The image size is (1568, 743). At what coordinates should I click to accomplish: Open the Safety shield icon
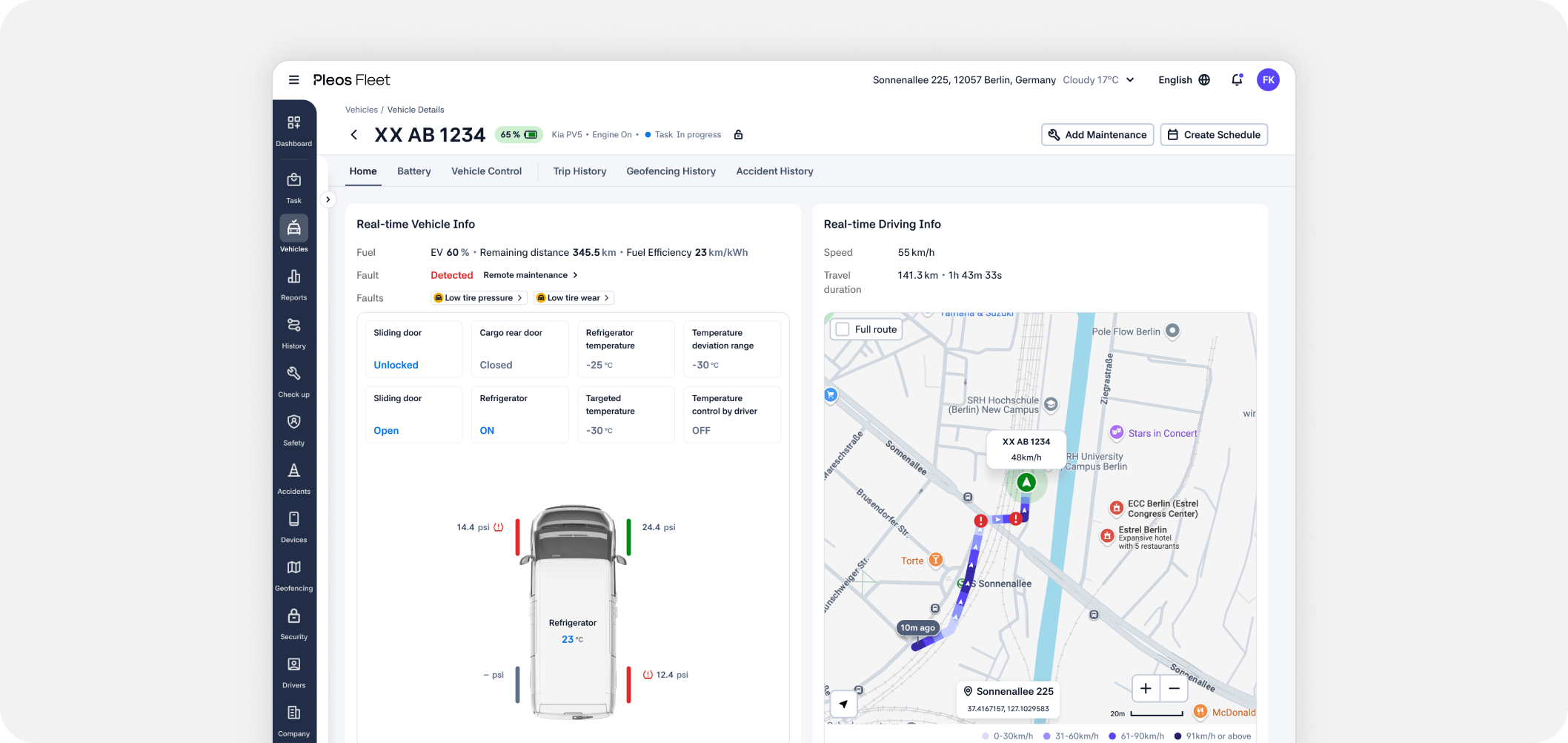[x=293, y=423]
